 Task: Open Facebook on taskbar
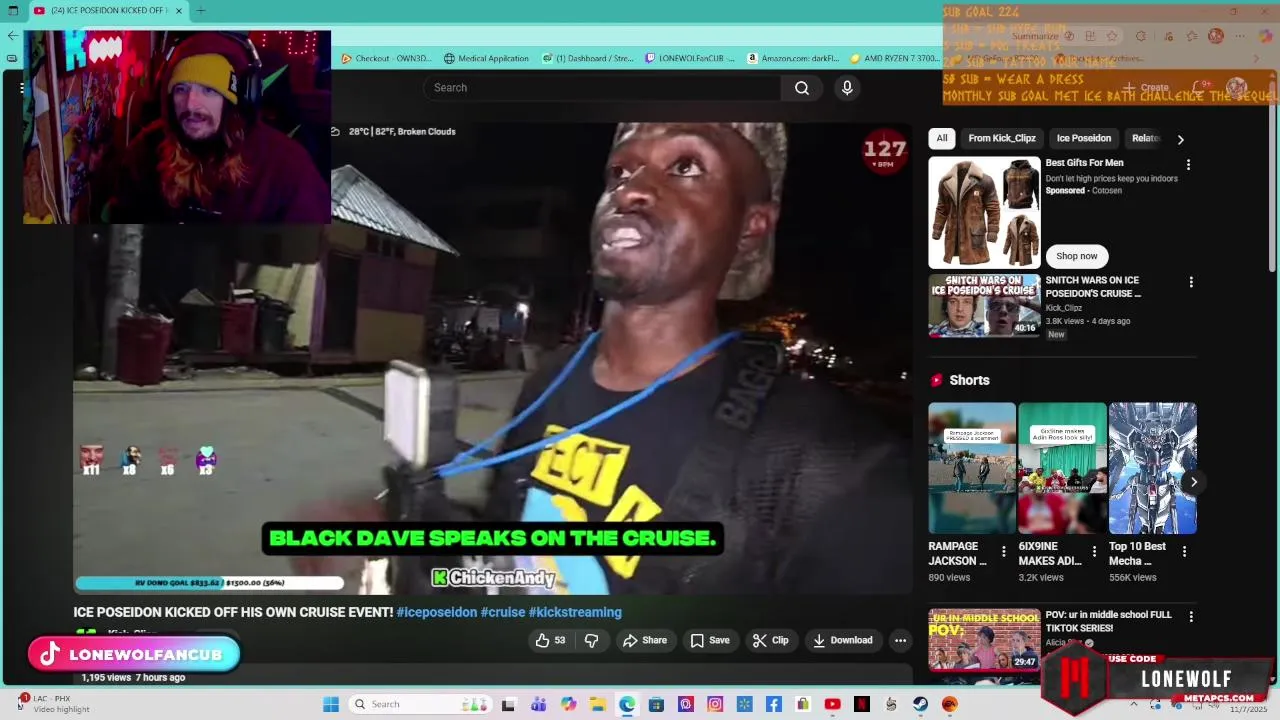pos(774,704)
